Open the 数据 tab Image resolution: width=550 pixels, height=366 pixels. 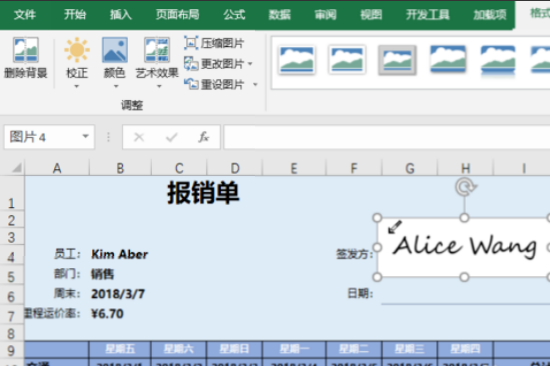(280, 15)
